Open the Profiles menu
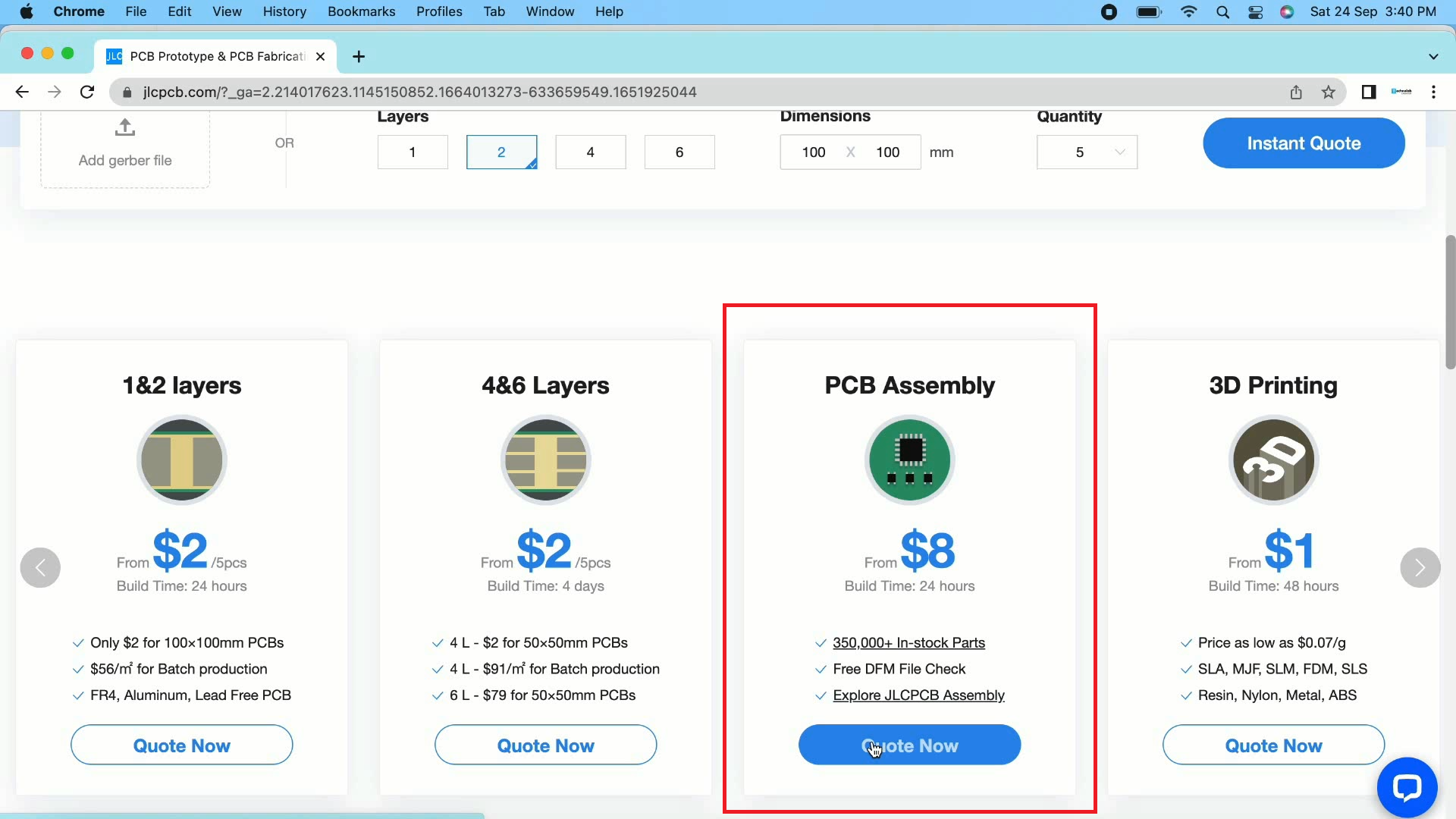The height and width of the screenshot is (819, 1456). [x=439, y=11]
